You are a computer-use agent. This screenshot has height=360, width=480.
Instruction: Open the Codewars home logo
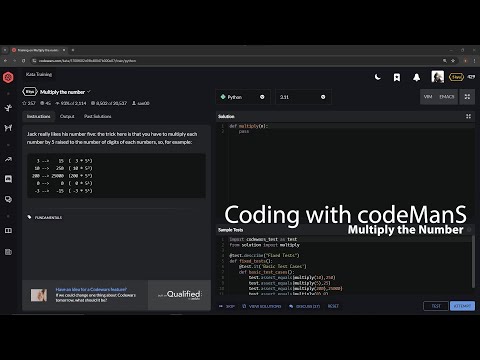8,77
